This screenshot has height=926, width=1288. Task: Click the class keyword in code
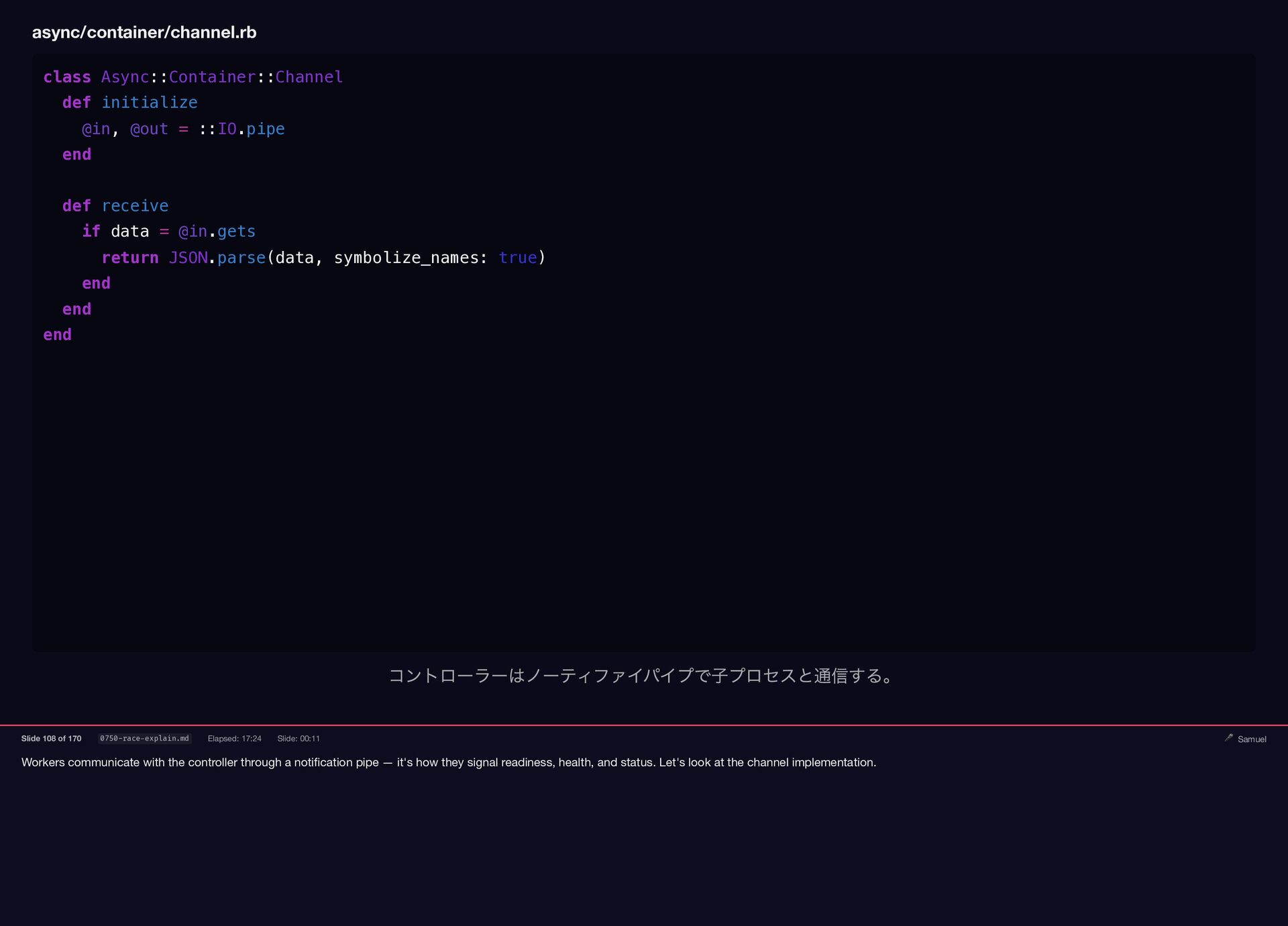click(x=67, y=77)
